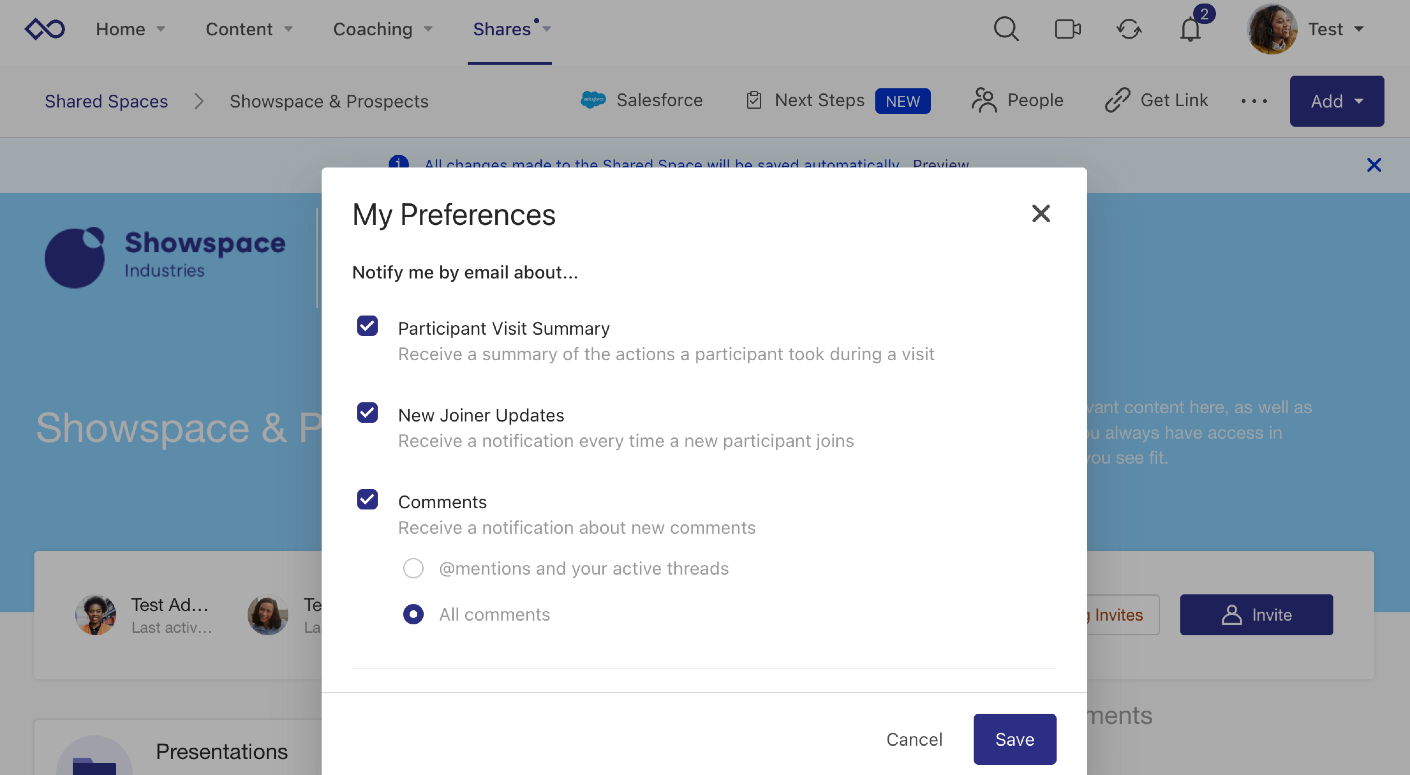
Task: Navigate to Shared Spaces breadcrumb link
Action: 105,101
